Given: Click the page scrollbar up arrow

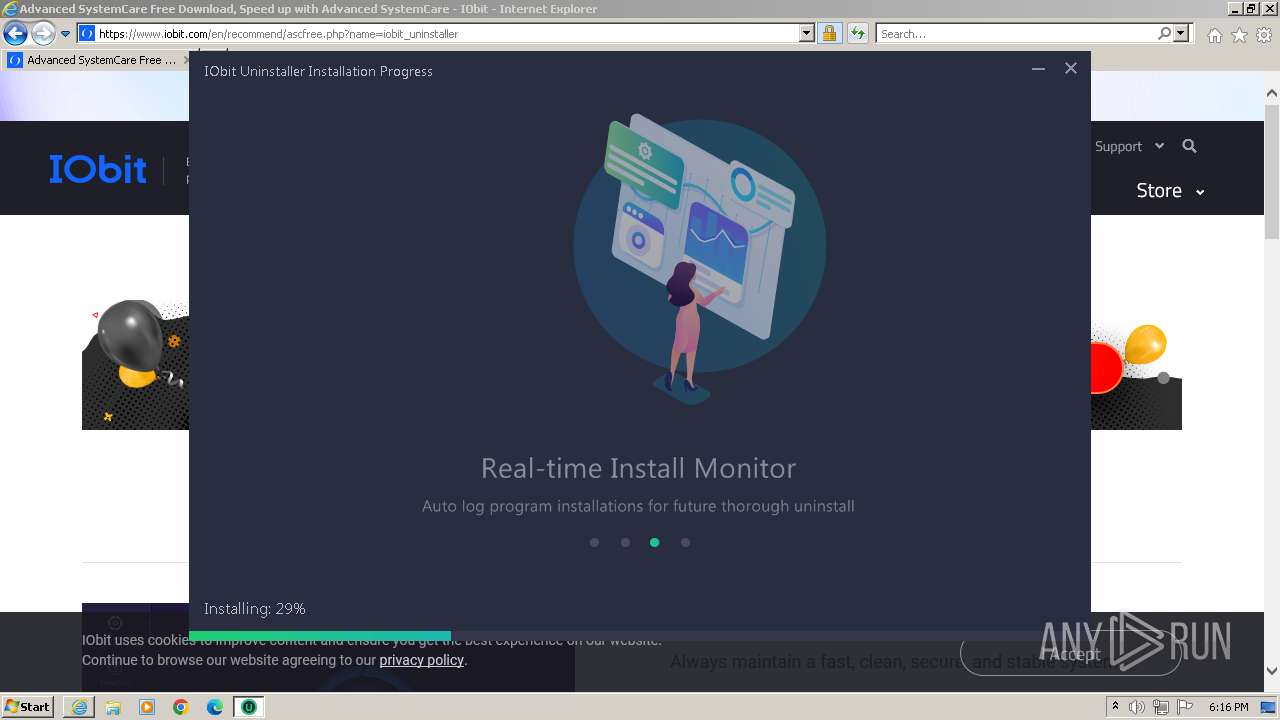Looking at the screenshot, I should 1272,94.
